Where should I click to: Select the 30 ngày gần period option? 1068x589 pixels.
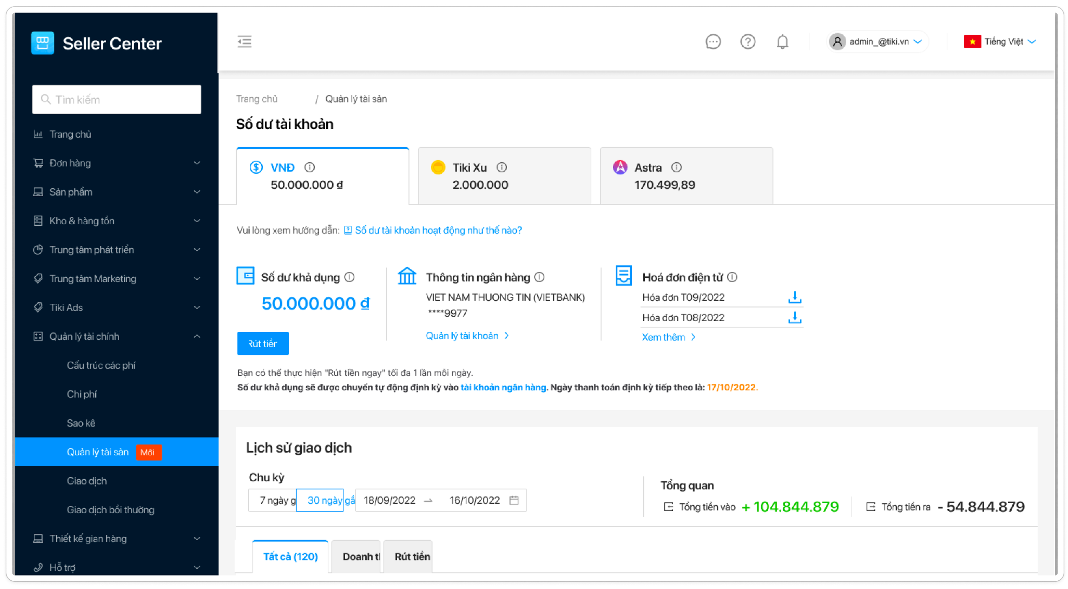point(320,500)
